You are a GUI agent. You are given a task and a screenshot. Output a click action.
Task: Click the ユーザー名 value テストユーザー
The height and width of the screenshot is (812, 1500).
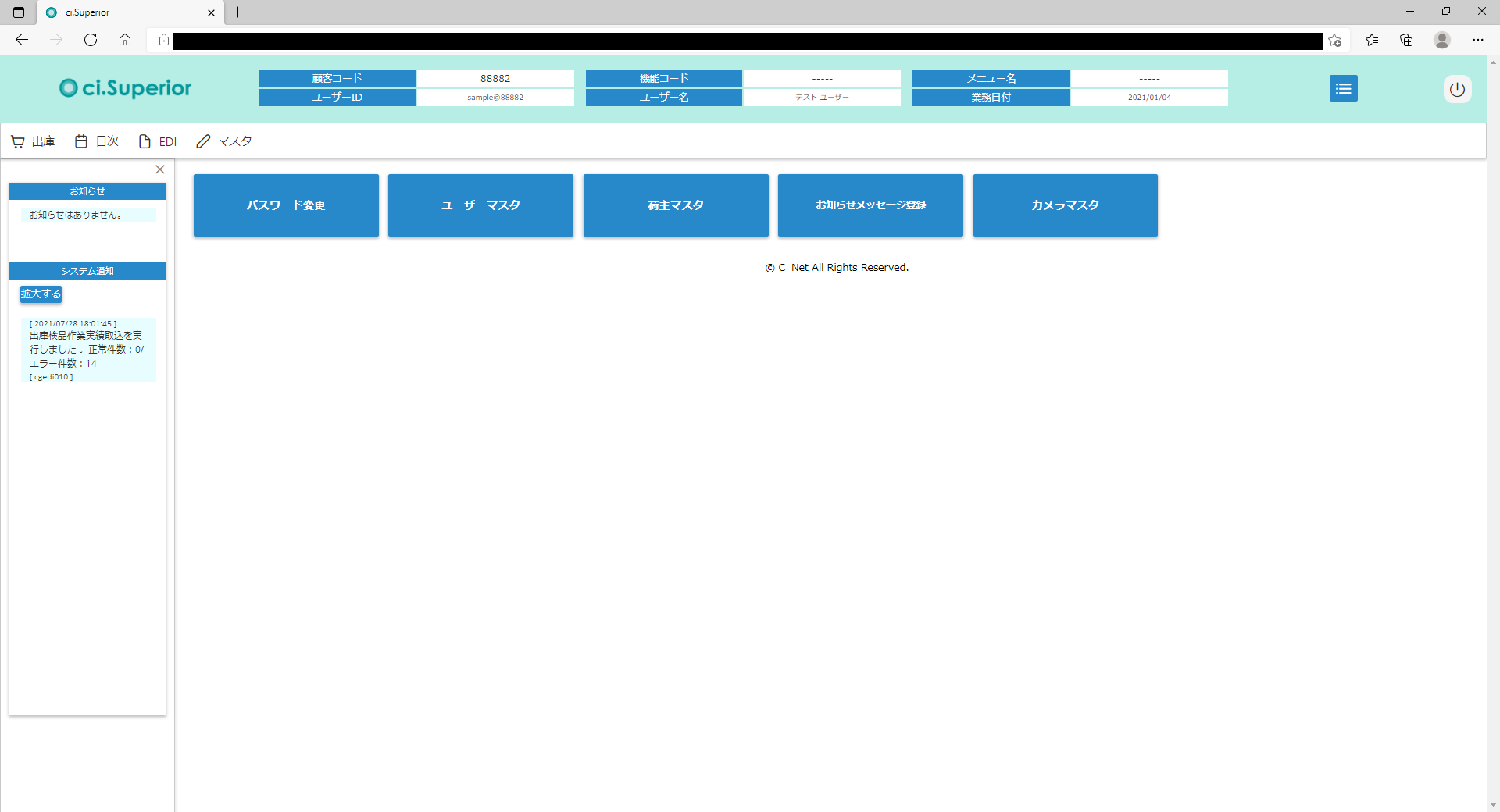point(822,98)
